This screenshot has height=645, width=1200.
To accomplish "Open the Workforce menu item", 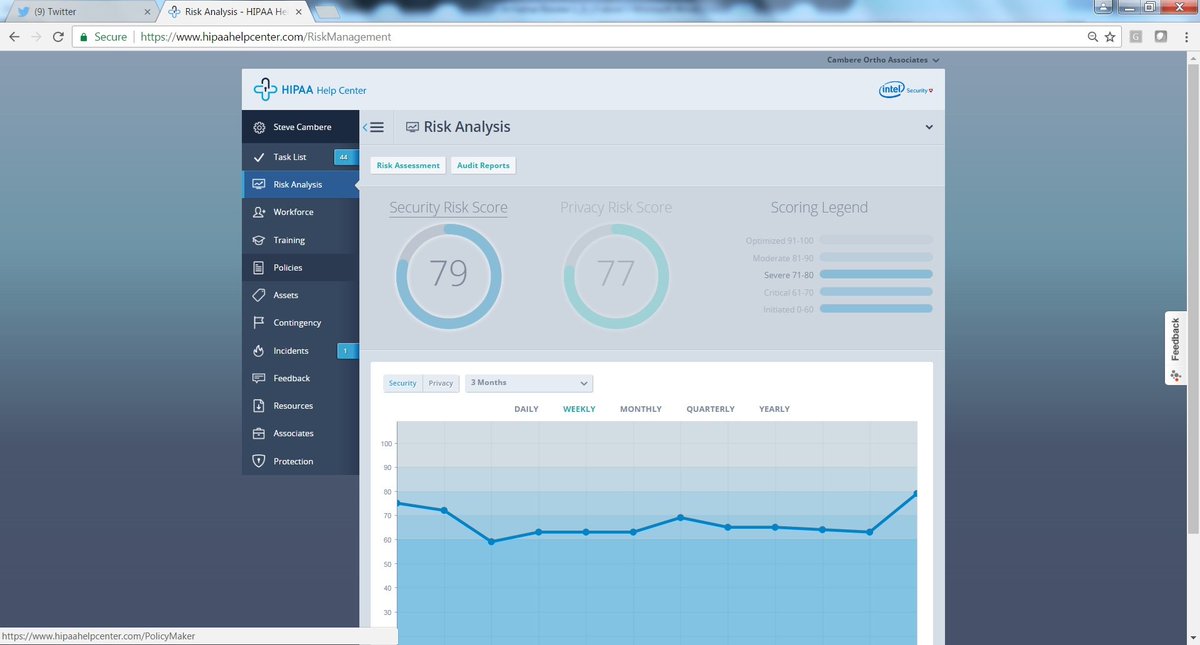I will click(300, 212).
